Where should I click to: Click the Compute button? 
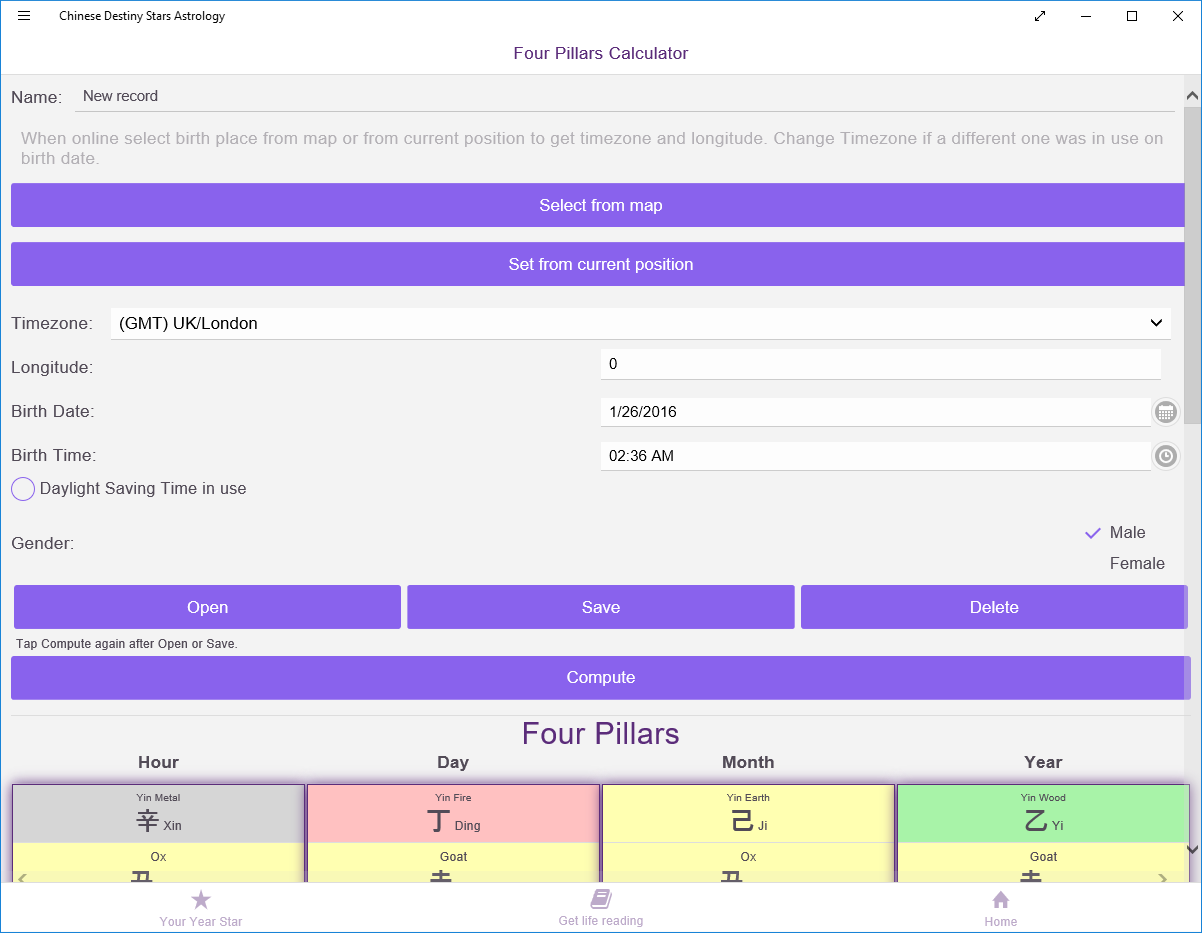tap(600, 678)
